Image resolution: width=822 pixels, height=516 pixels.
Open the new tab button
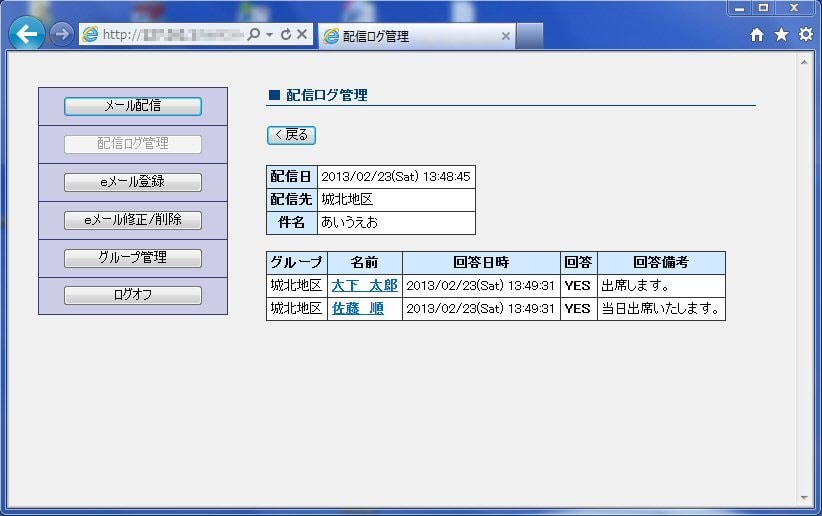pos(530,36)
